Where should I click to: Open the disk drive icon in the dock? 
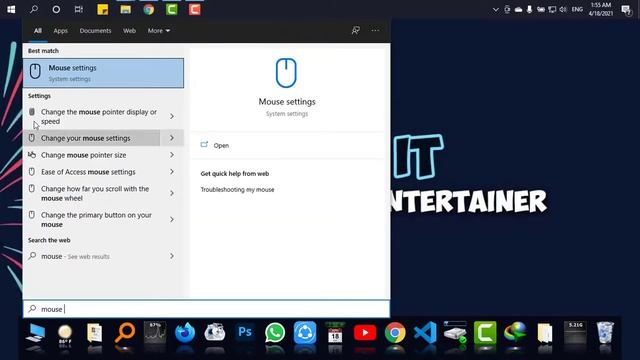pos(455,333)
